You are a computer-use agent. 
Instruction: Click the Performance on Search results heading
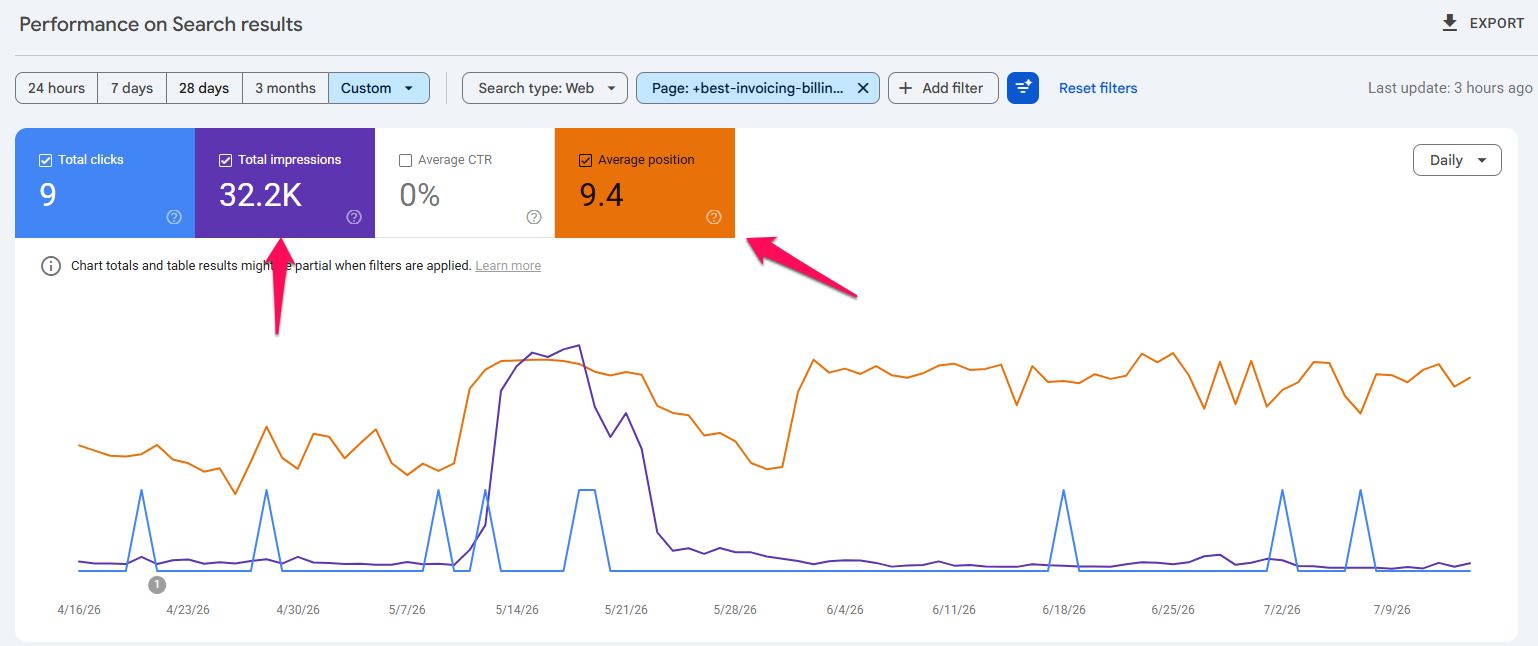[x=161, y=24]
